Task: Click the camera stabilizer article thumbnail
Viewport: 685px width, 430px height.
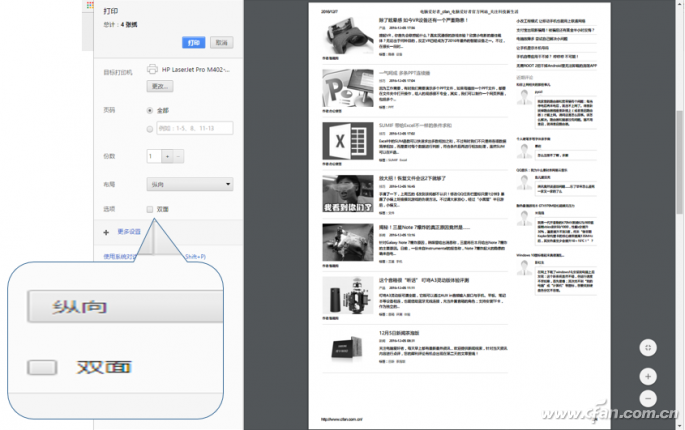Action: [341, 295]
